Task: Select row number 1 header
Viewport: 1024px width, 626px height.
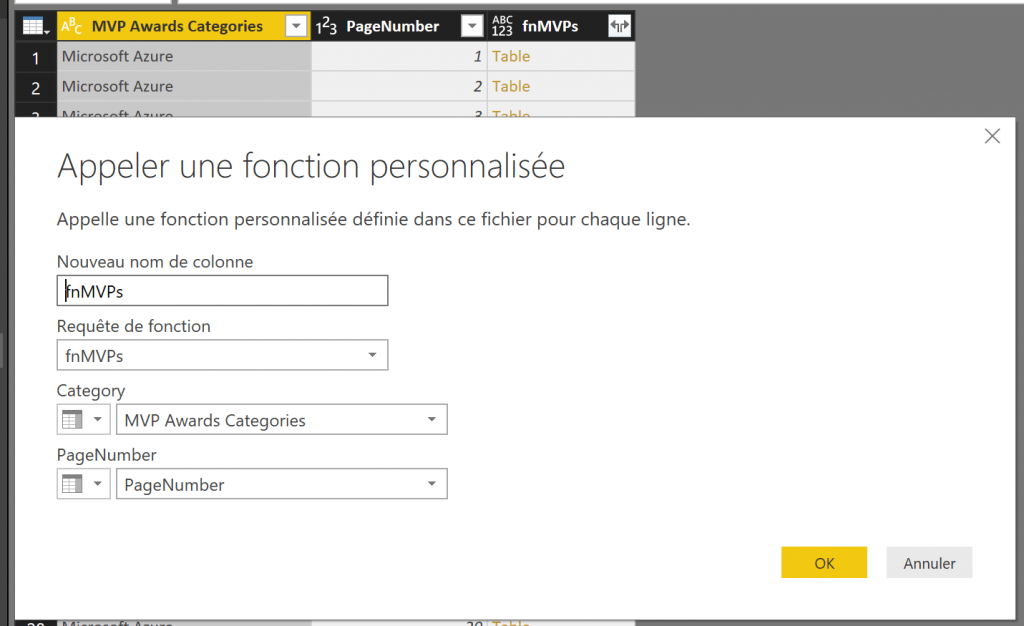Action: [x=36, y=57]
